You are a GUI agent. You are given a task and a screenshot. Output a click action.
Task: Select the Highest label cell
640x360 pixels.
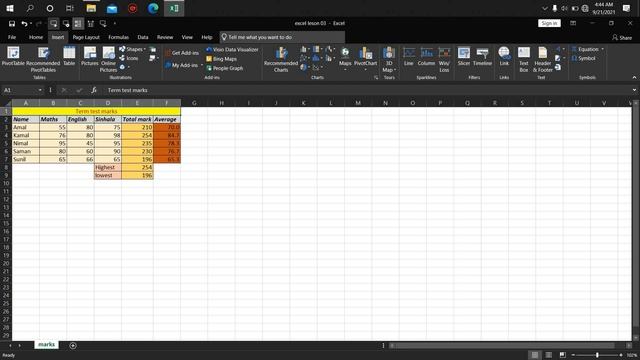tap(108, 167)
